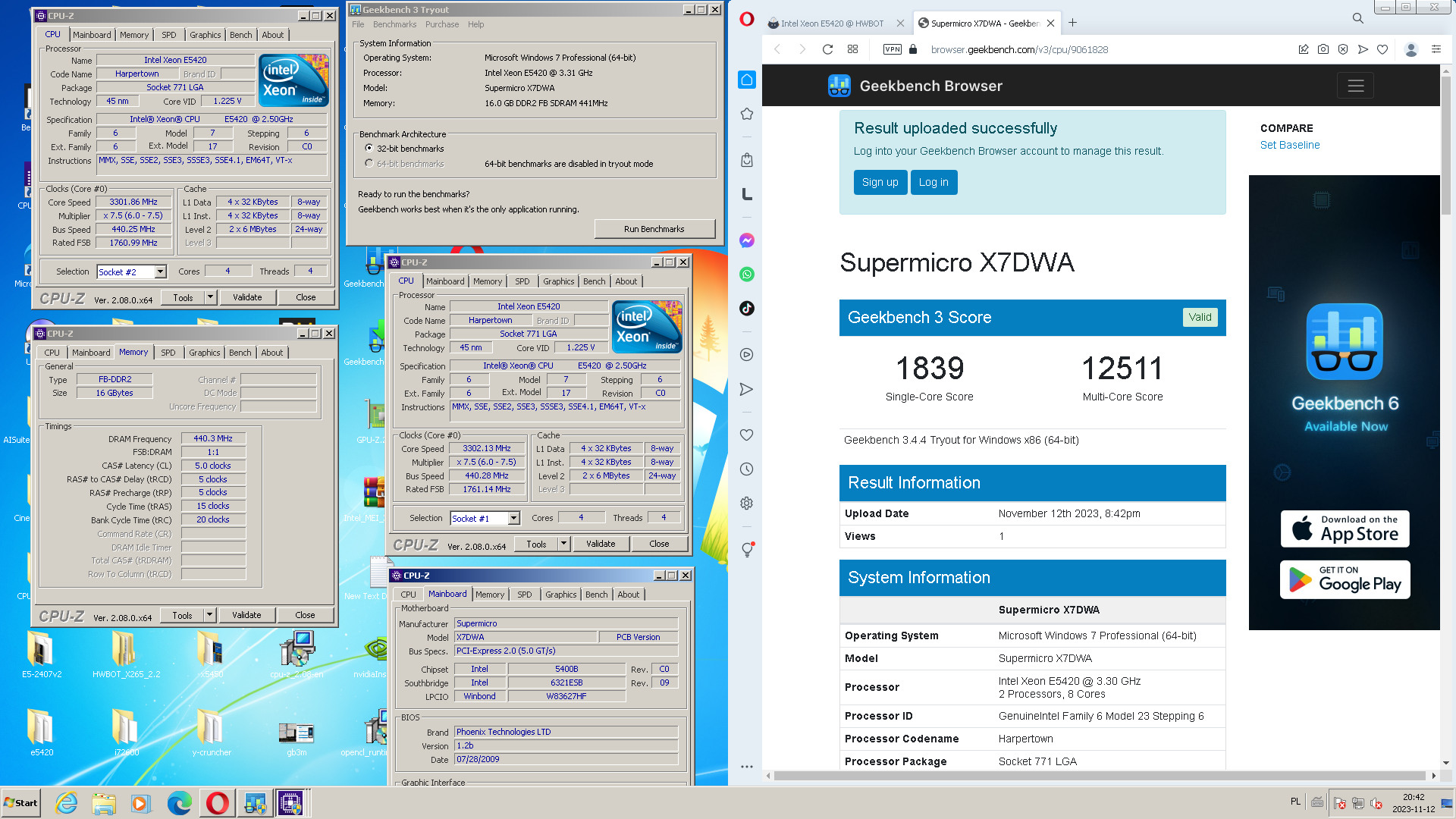Image resolution: width=1456 pixels, height=819 pixels.
Task: Reload the Geekbench page
Action: click(828, 49)
